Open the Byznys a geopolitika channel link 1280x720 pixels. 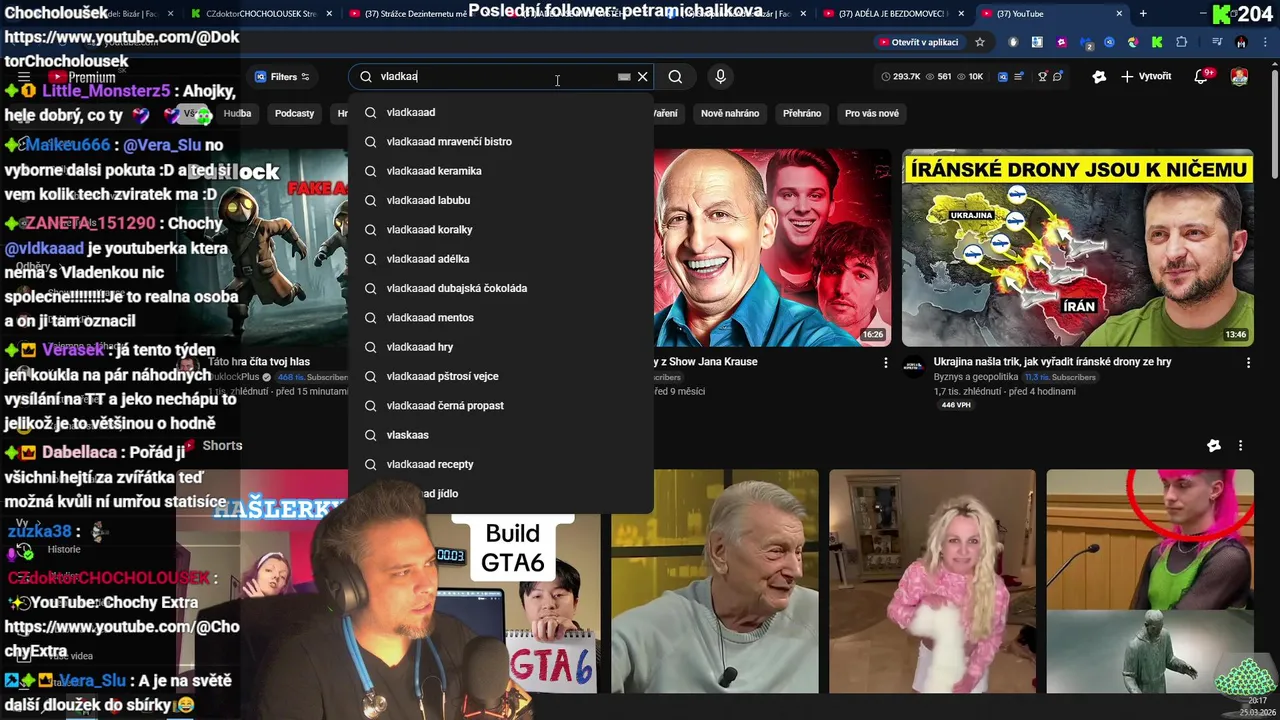(x=976, y=377)
